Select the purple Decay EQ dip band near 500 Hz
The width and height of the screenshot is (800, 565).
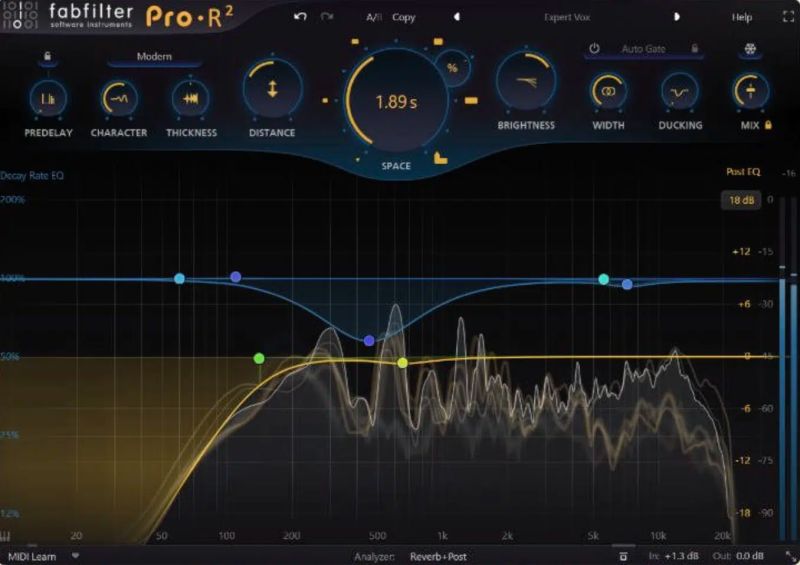pos(369,340)
